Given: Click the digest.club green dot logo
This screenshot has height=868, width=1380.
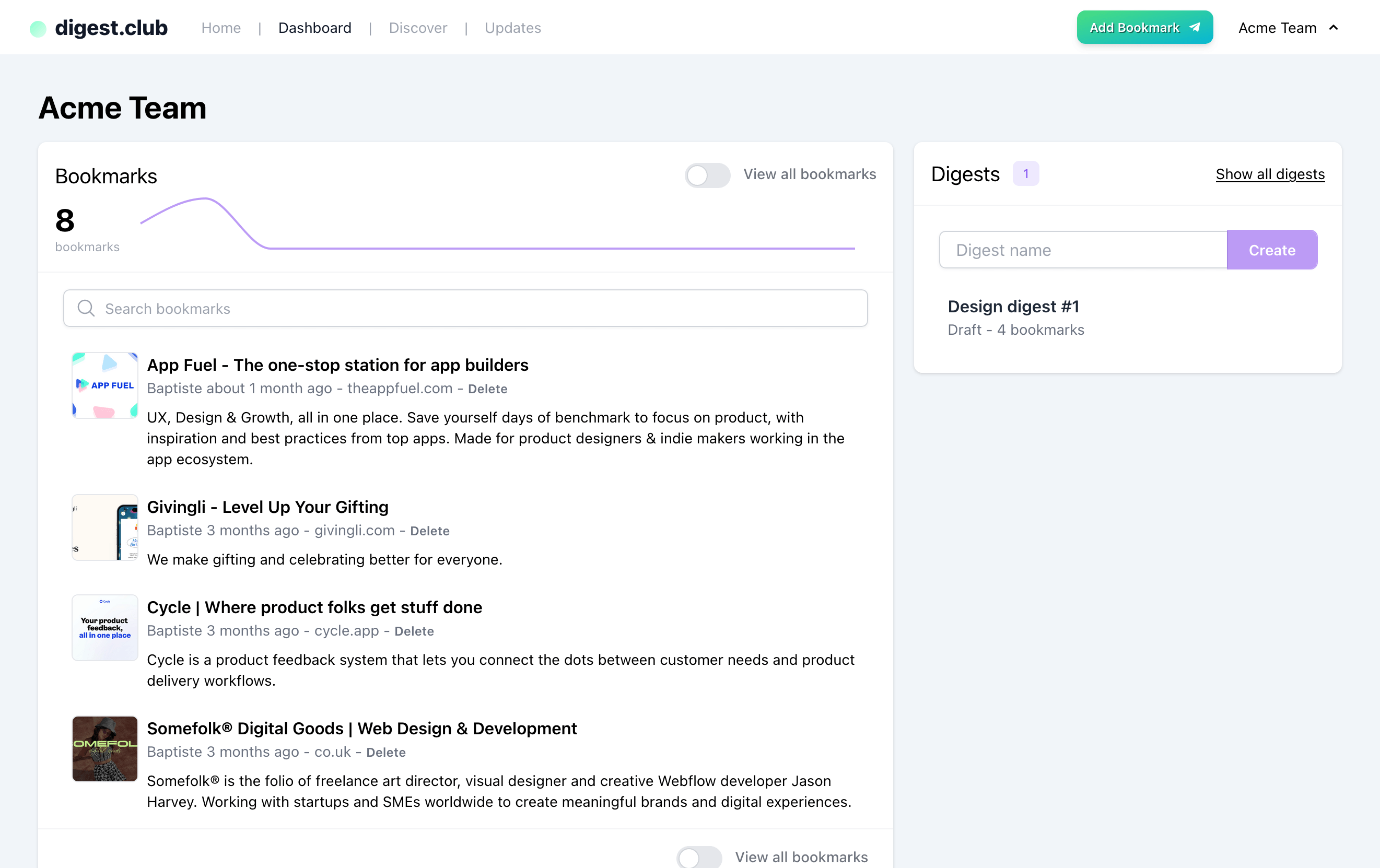Looking at the screenshot, I should click(38, 28).
